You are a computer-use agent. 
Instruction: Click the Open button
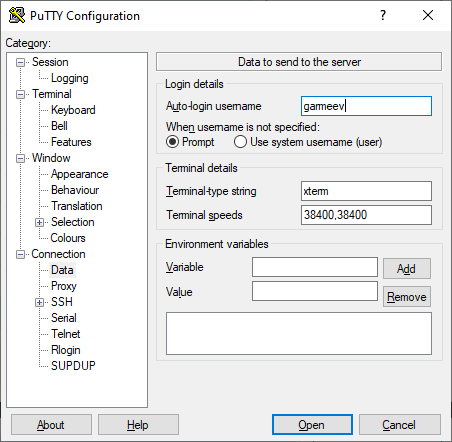312,425
